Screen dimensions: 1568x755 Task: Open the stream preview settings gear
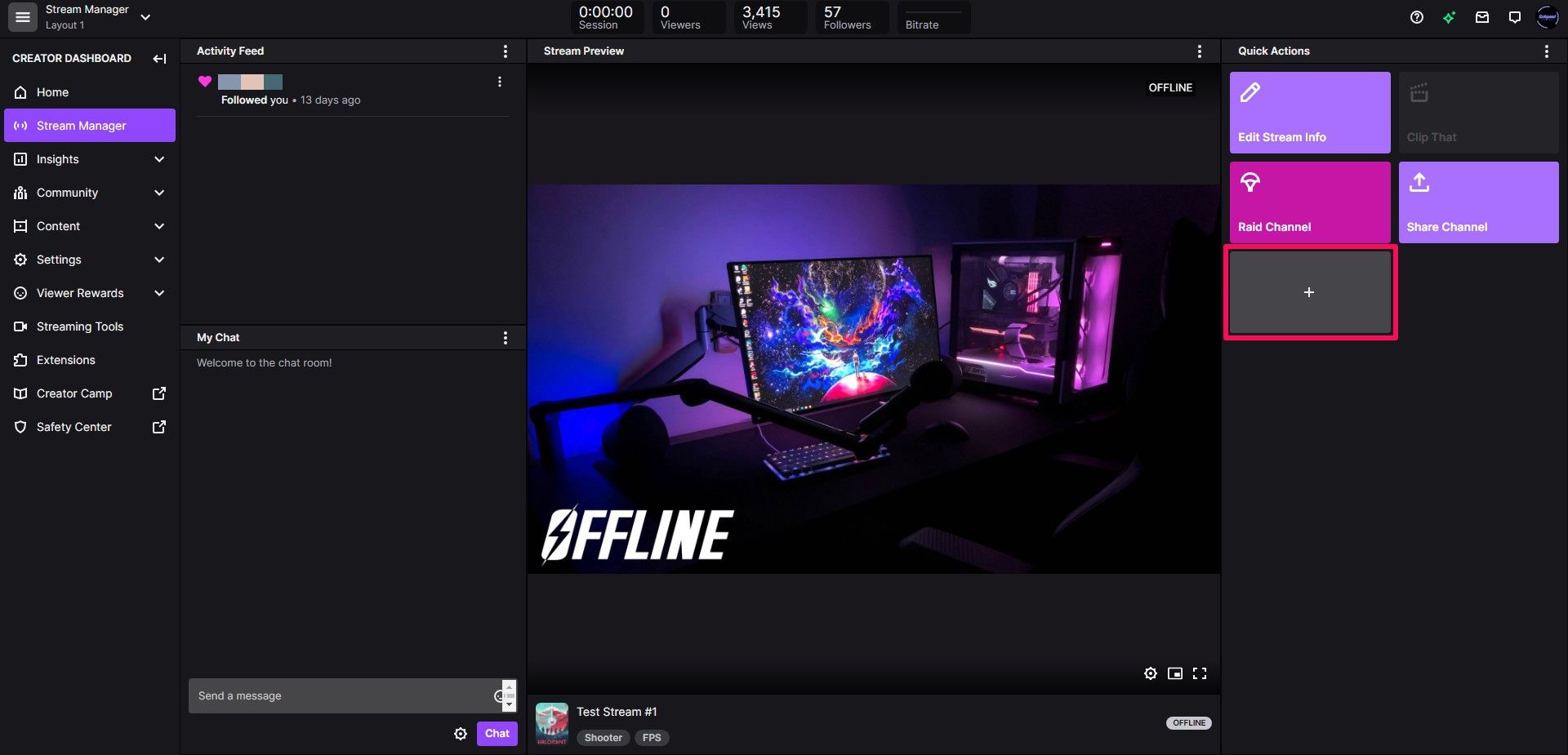pos(1151,673)
